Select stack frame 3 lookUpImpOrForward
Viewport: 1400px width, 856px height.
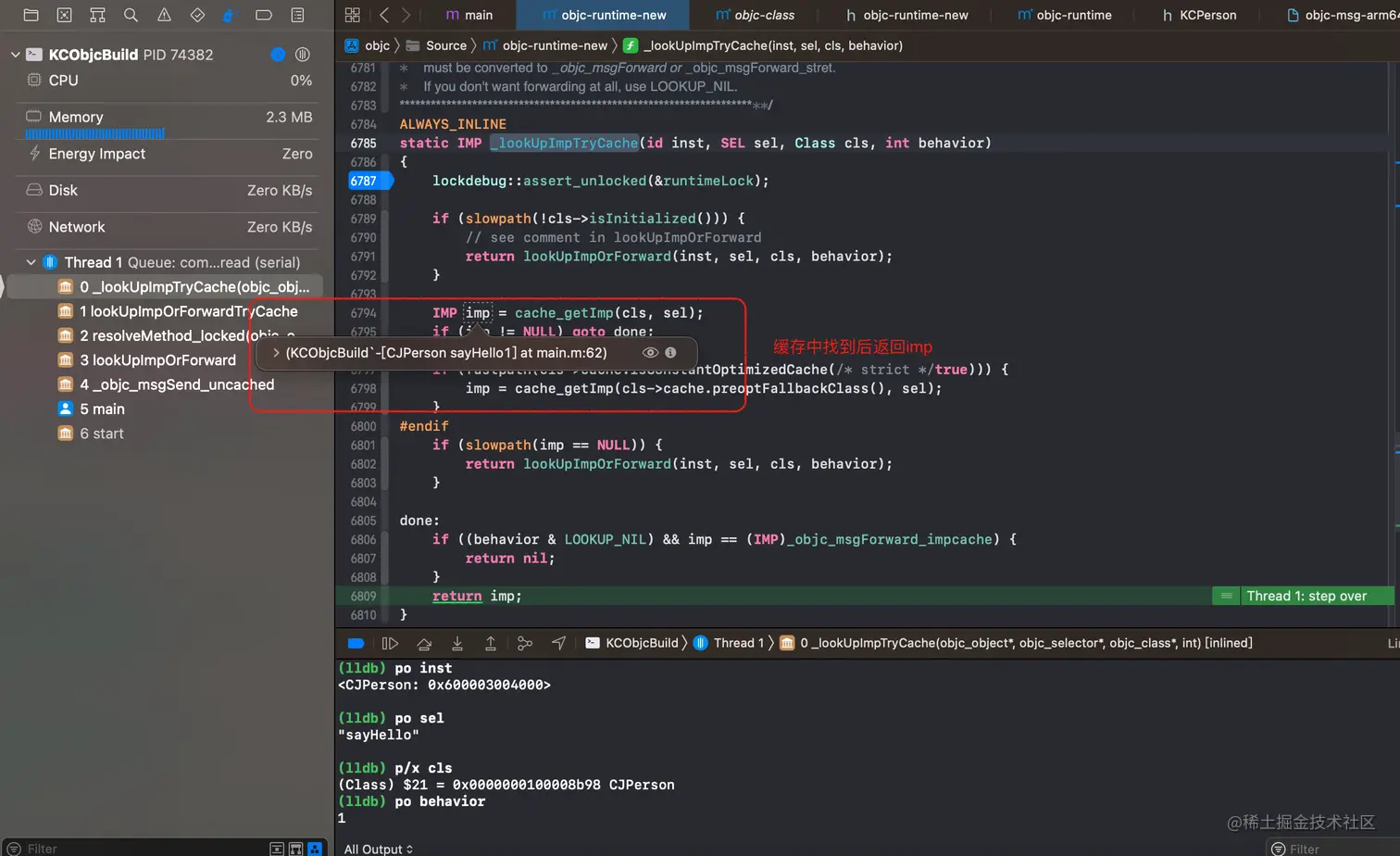click(146, 359)
